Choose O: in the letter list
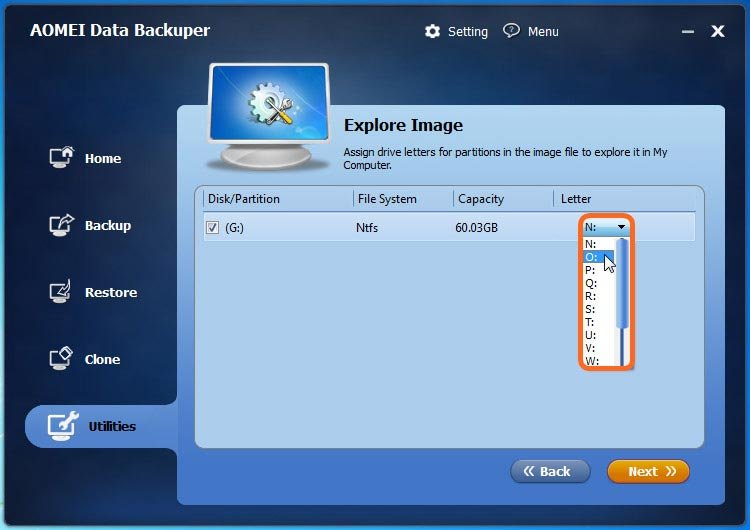 598,257
